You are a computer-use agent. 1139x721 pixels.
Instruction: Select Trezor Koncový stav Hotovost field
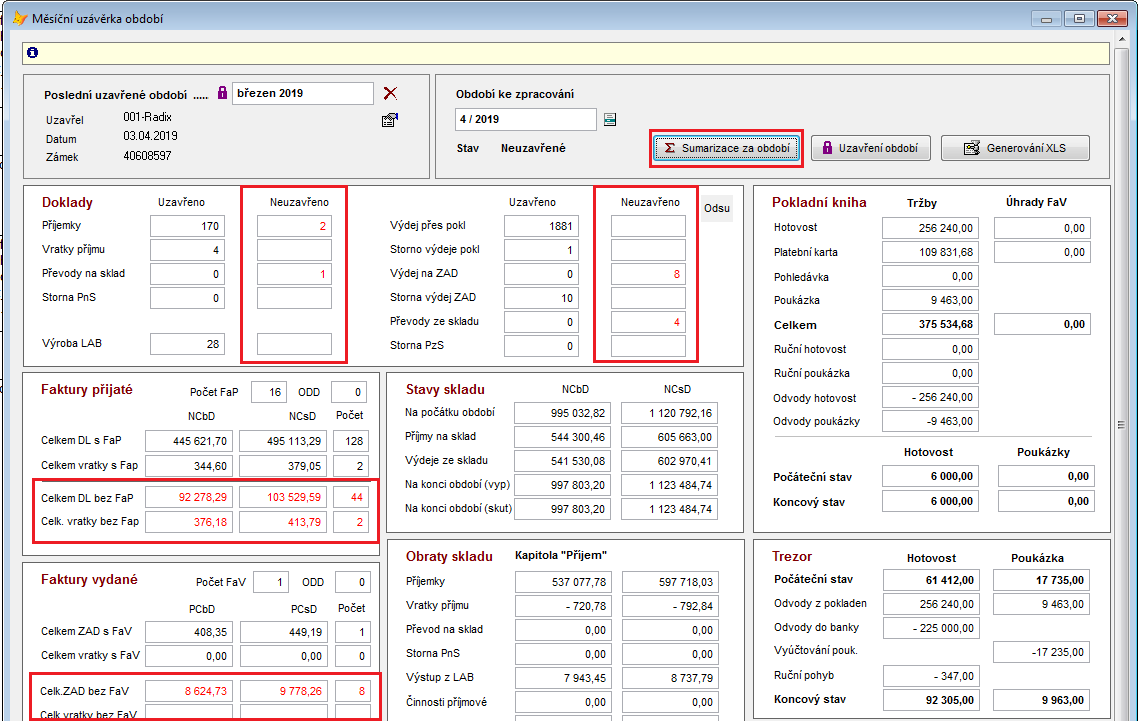[x=929, y=700]
